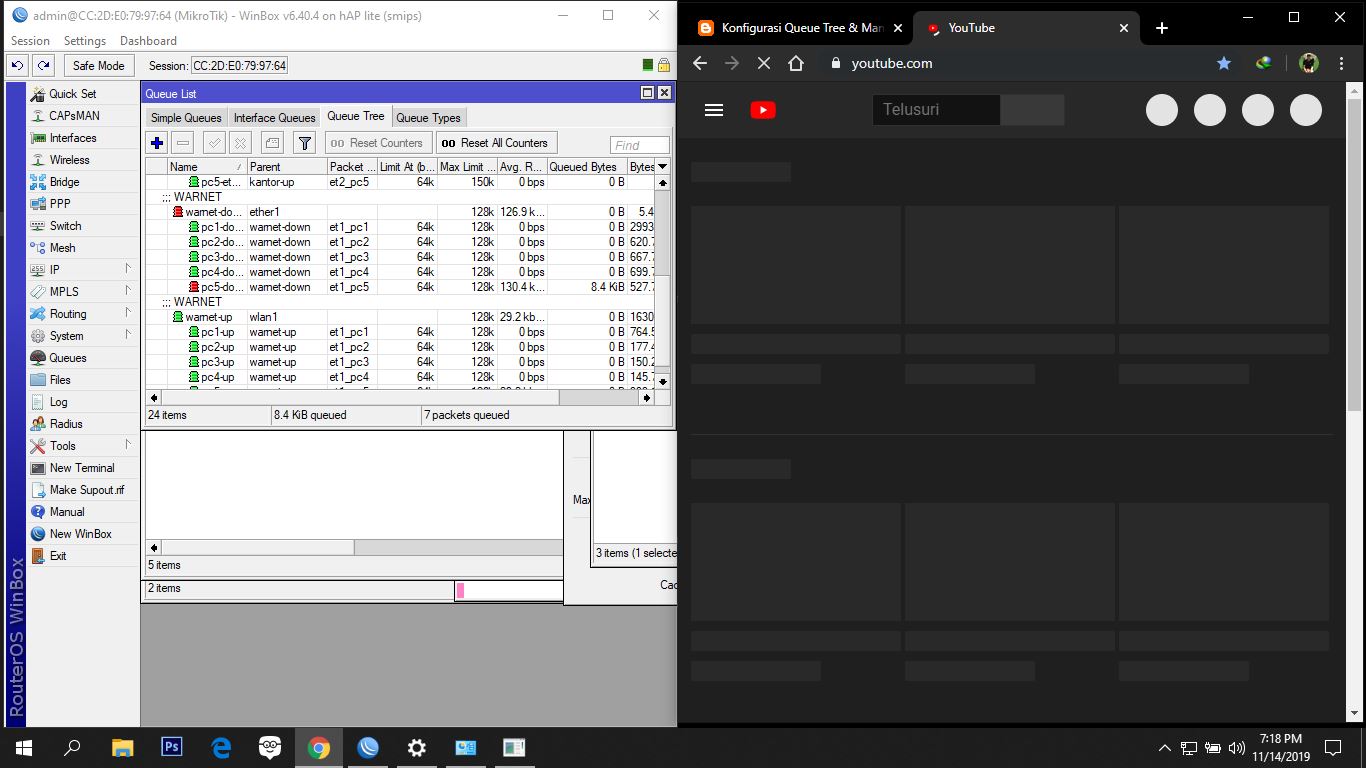The height and width of the screenshot is (768, 1366).
Task: Click the Undo arrow in WinBox toolbar
Action: (x=17, y=65)
